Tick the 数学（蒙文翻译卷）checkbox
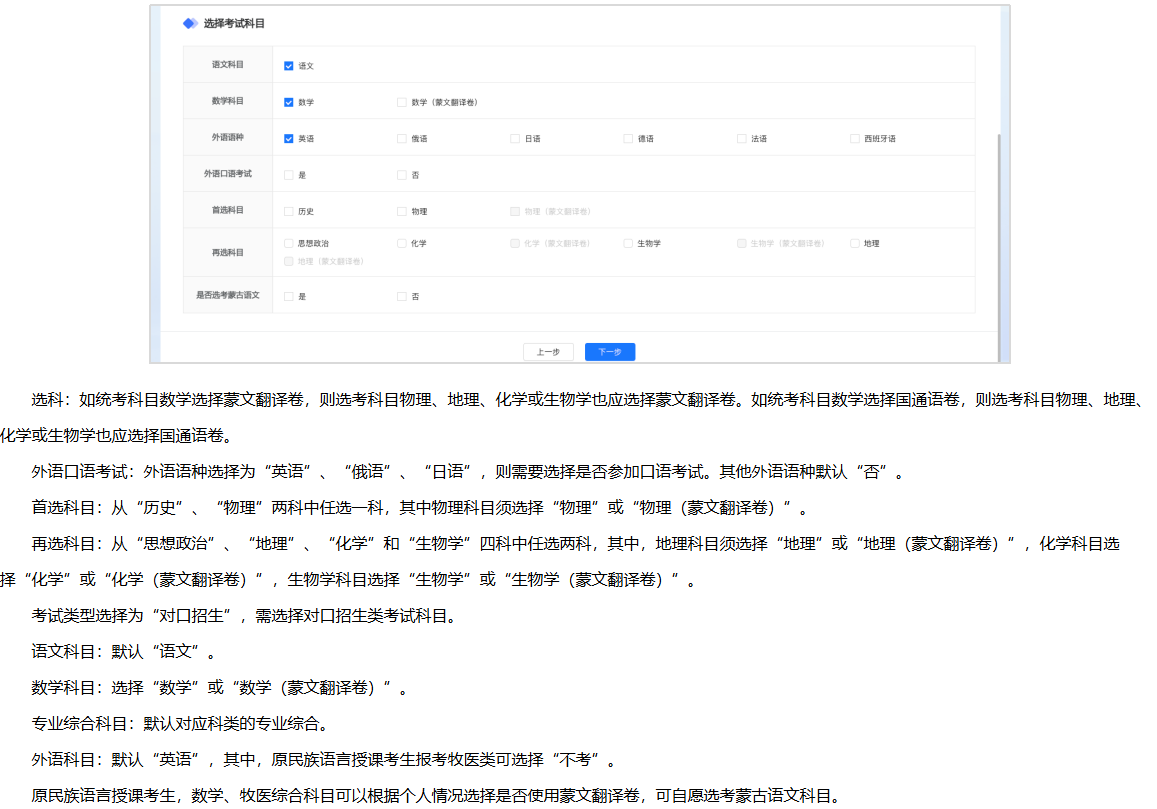The height and width of the screenshot is (809, 1157). [x=402, y=102]
